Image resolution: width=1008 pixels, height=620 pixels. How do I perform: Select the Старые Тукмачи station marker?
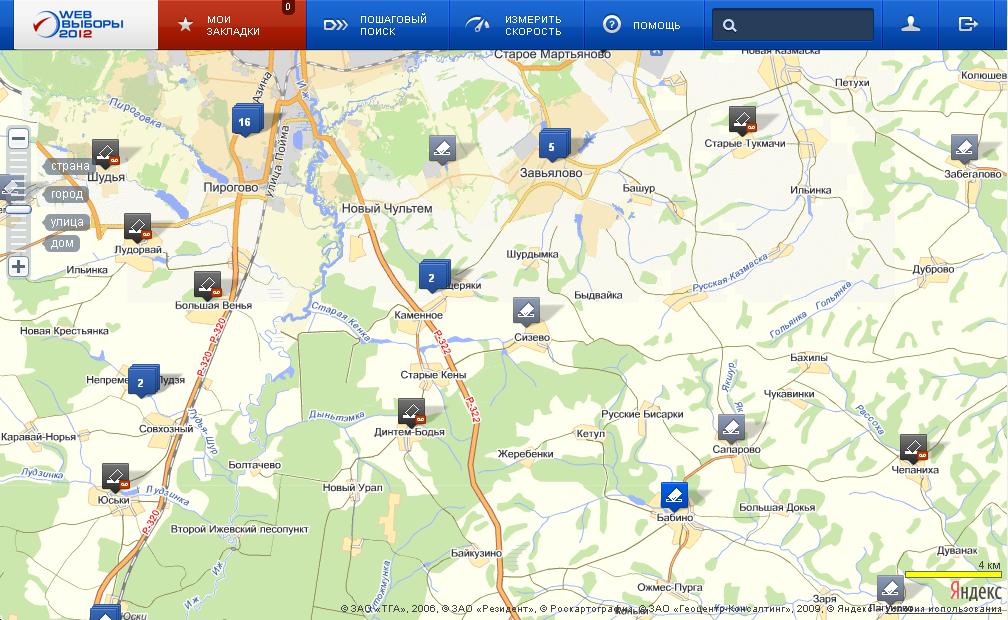pos(742,121)
